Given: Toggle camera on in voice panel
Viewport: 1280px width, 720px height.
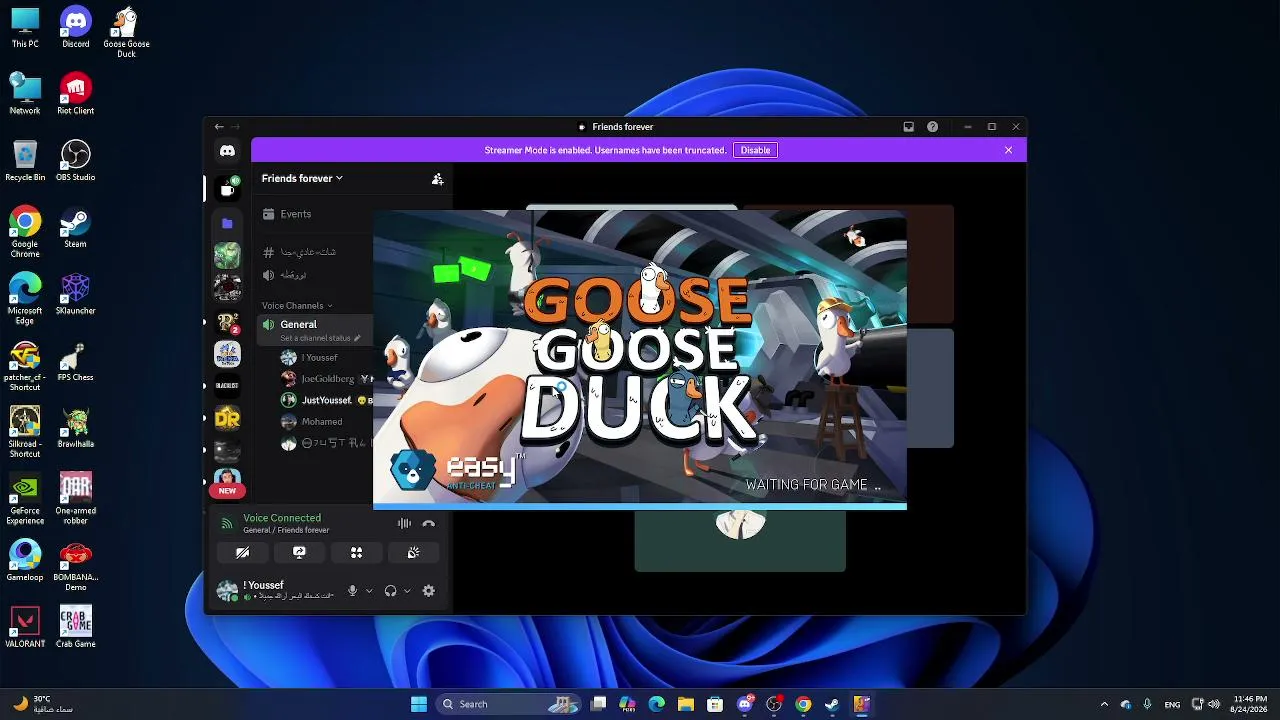Looking at the screenshot, I should tap(242, 553).
